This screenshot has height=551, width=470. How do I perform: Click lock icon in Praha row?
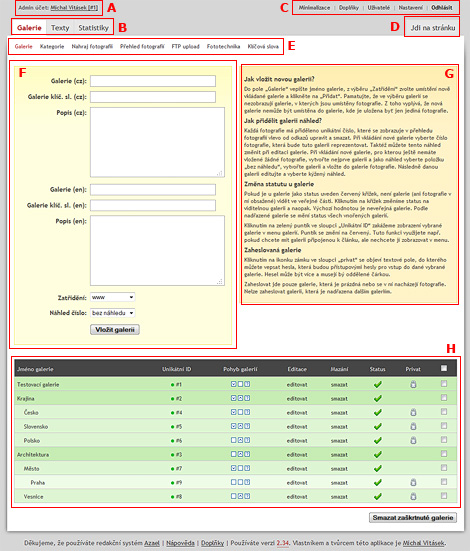tap(413, 482)
